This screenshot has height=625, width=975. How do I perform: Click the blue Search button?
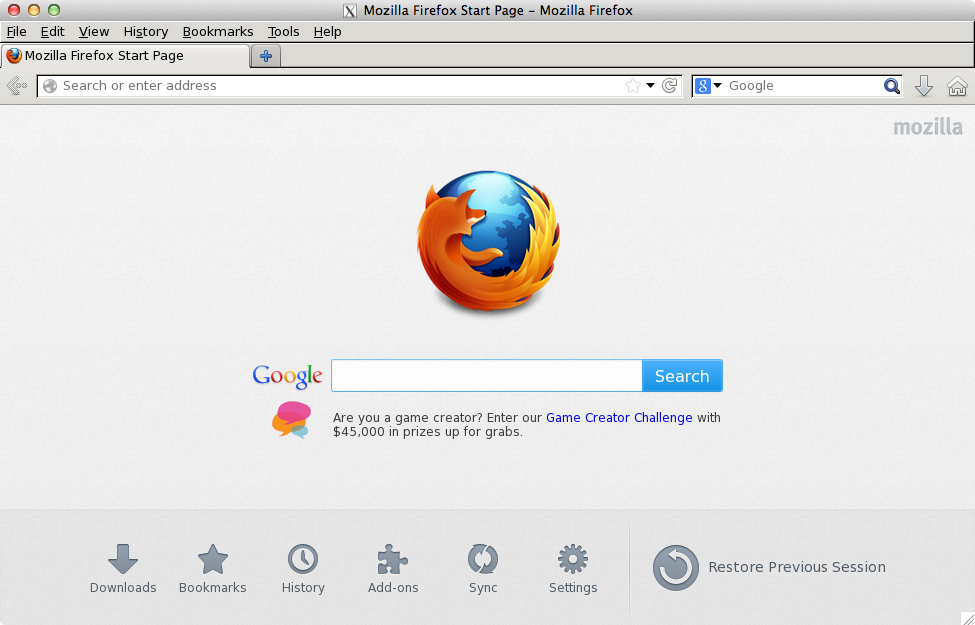[x=682, y=376]
